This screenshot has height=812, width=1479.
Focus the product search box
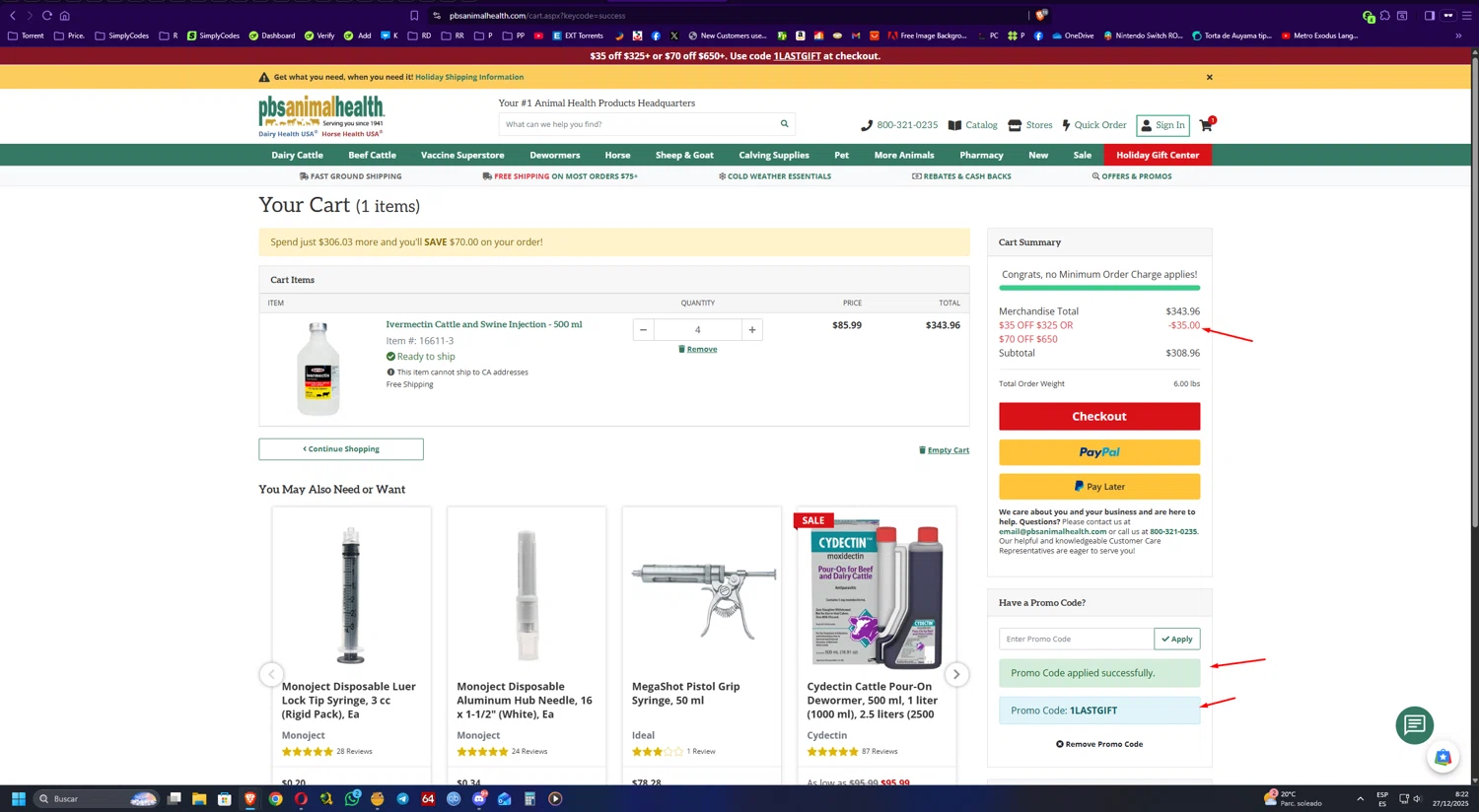[x=637, y=124]
